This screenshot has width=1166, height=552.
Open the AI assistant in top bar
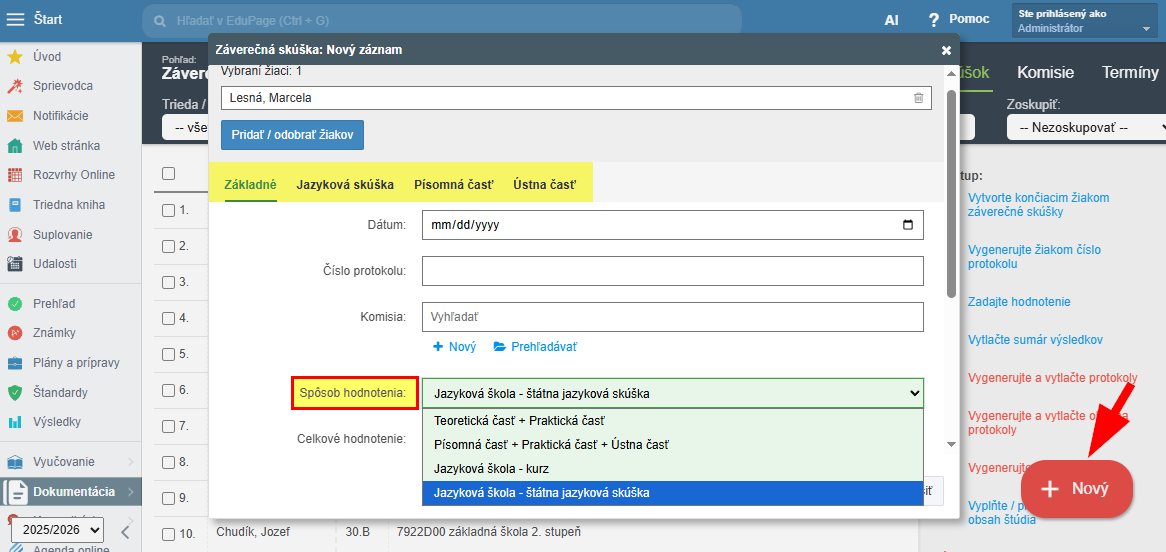point(891,20)
